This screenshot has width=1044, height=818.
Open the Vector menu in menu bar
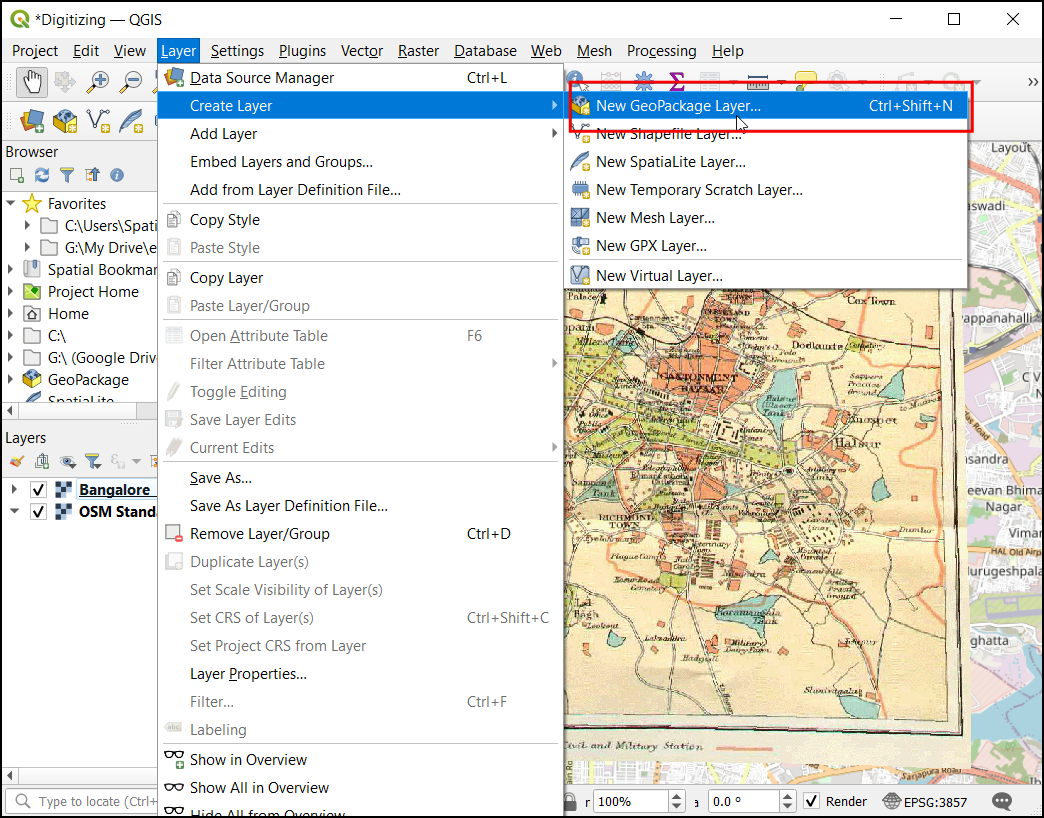pos(362,51)
